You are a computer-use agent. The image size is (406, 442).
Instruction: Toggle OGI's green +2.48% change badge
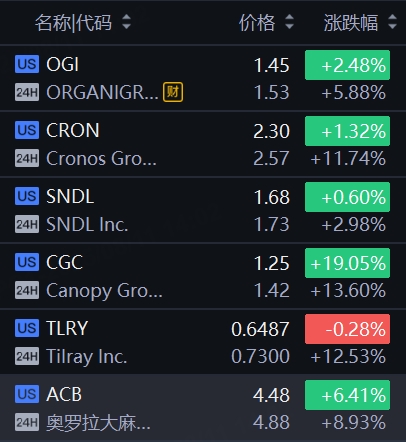(x=347, y=65)
